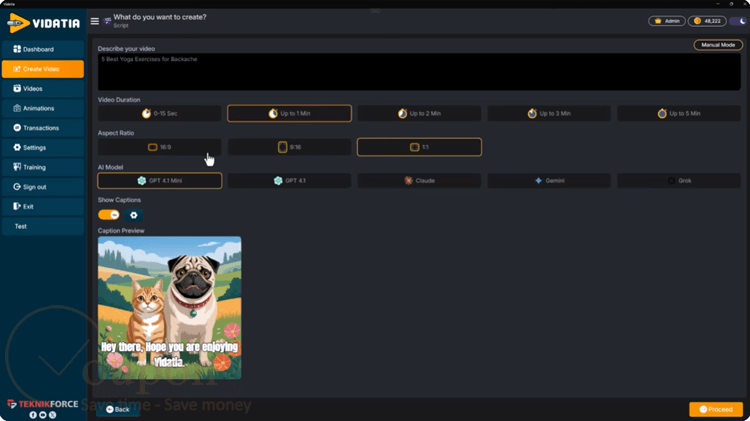Toggle the dark mode moon switch
This screenshot has width=750, height=421.
pyautogui.click(x=739, y=21)
